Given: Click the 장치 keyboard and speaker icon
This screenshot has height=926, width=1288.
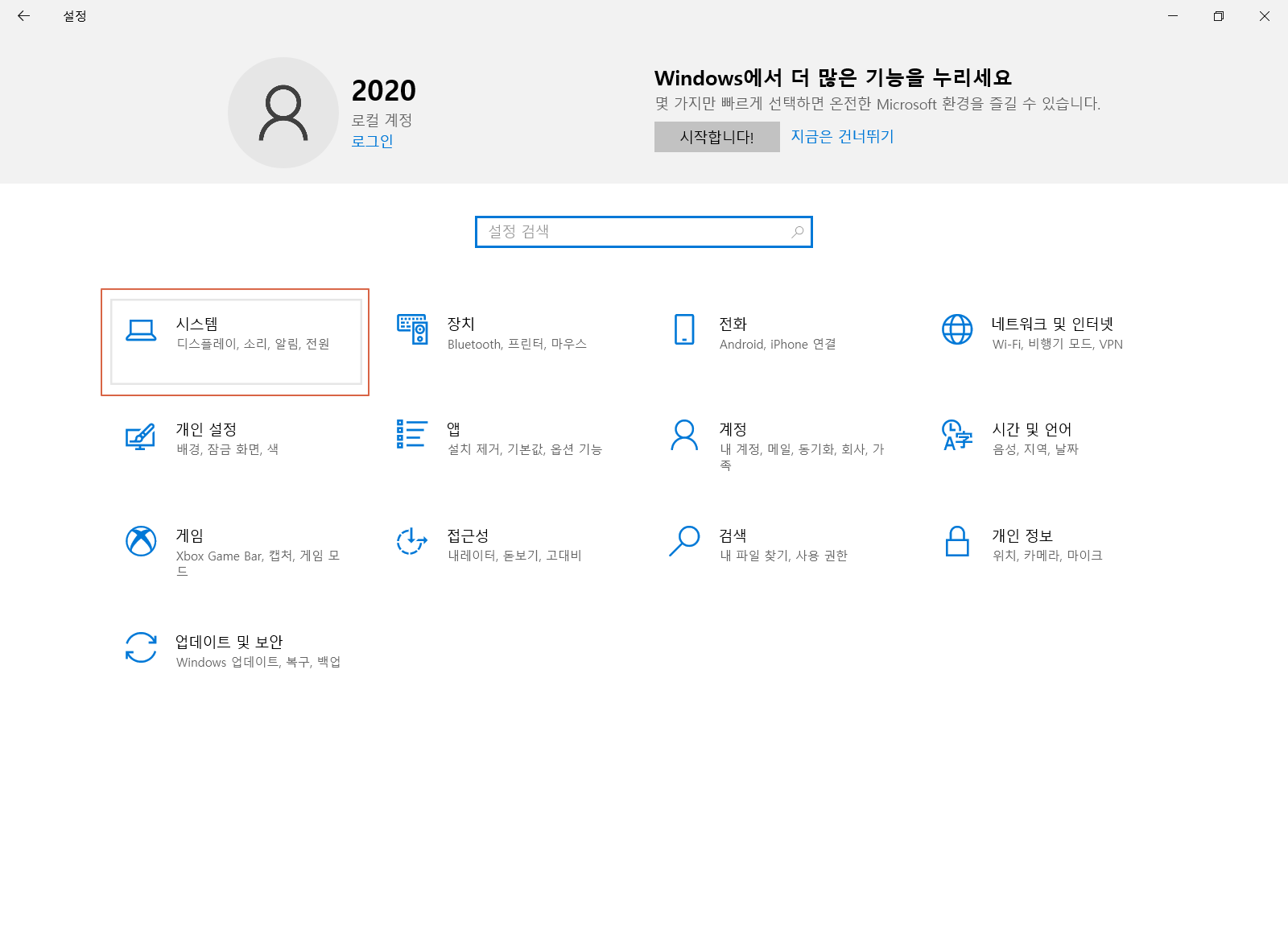Looking at the screenshot, I should coord(412,329).
